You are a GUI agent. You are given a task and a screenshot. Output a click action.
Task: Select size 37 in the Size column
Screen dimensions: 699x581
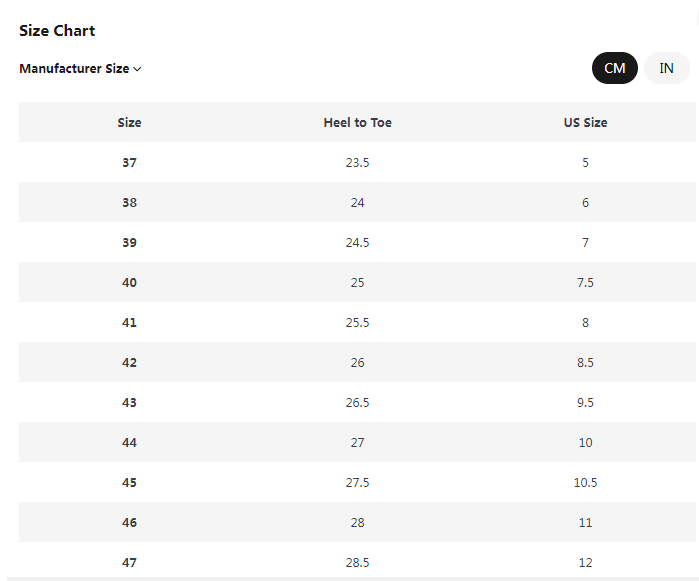[129, 163]
